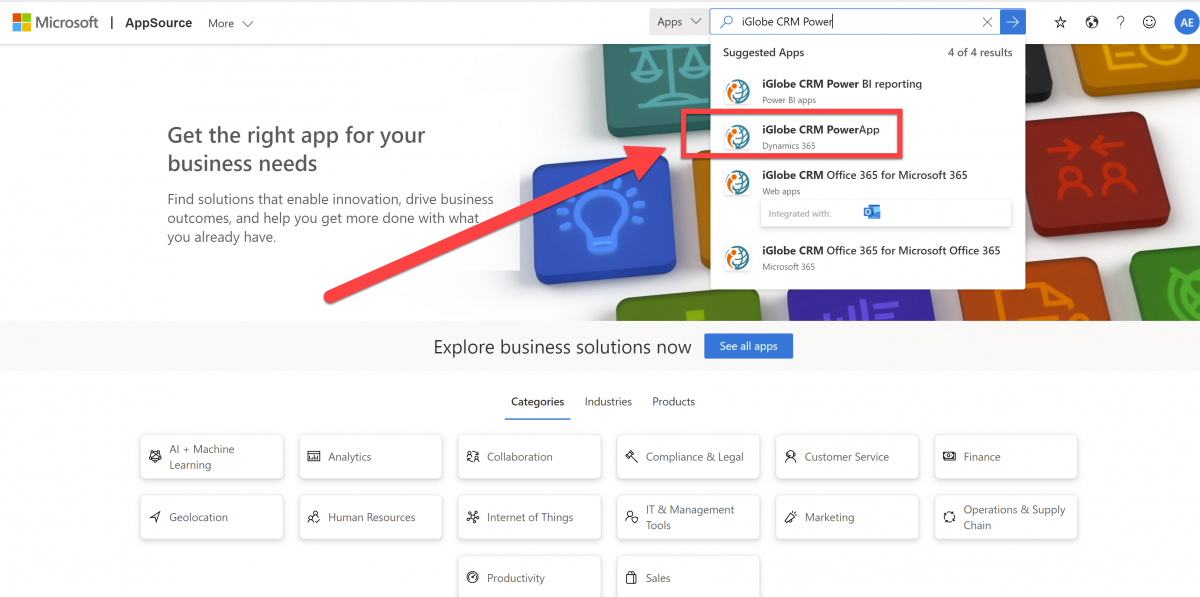Screen dimensions: 1200x597
Task: Switch to the Products tab
Action: coord(673,402)
